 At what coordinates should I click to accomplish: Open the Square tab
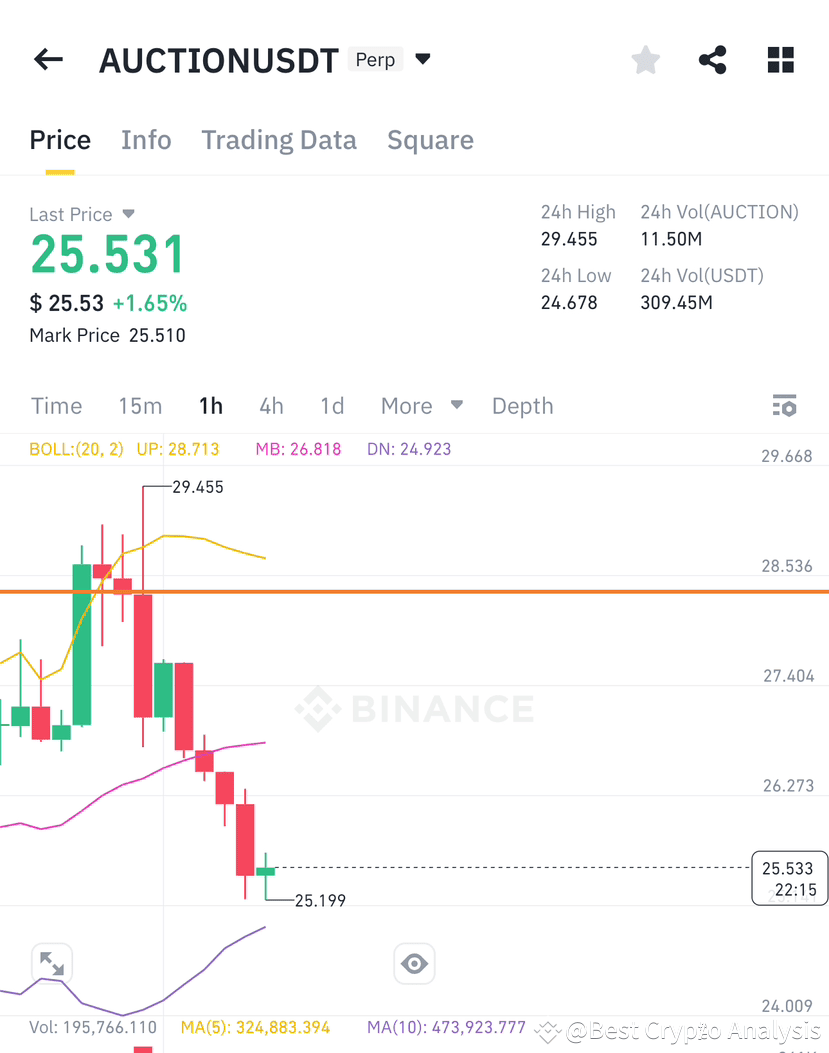(x=430, y=139)
